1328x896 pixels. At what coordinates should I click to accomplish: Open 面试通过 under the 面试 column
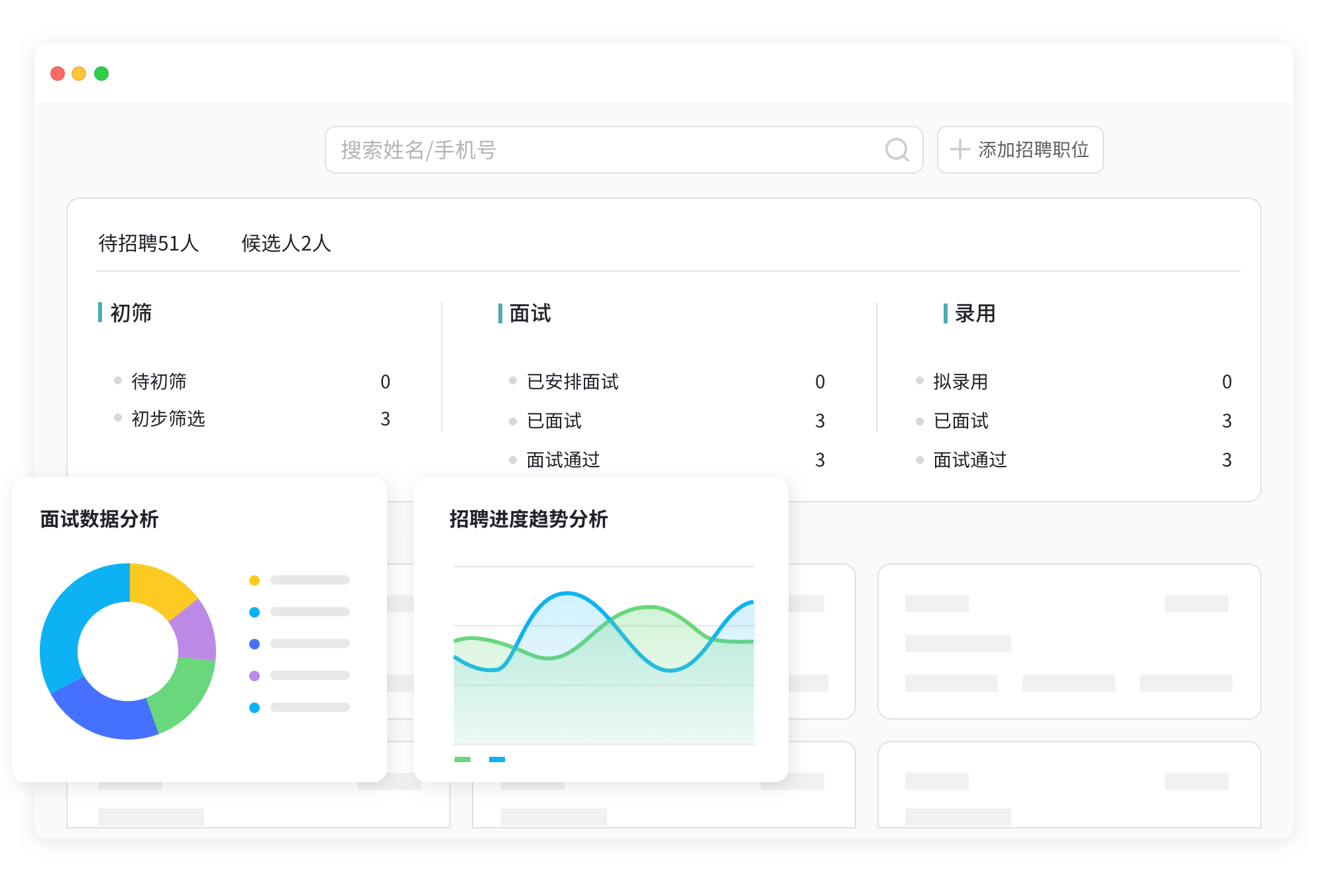coord(667,460)
